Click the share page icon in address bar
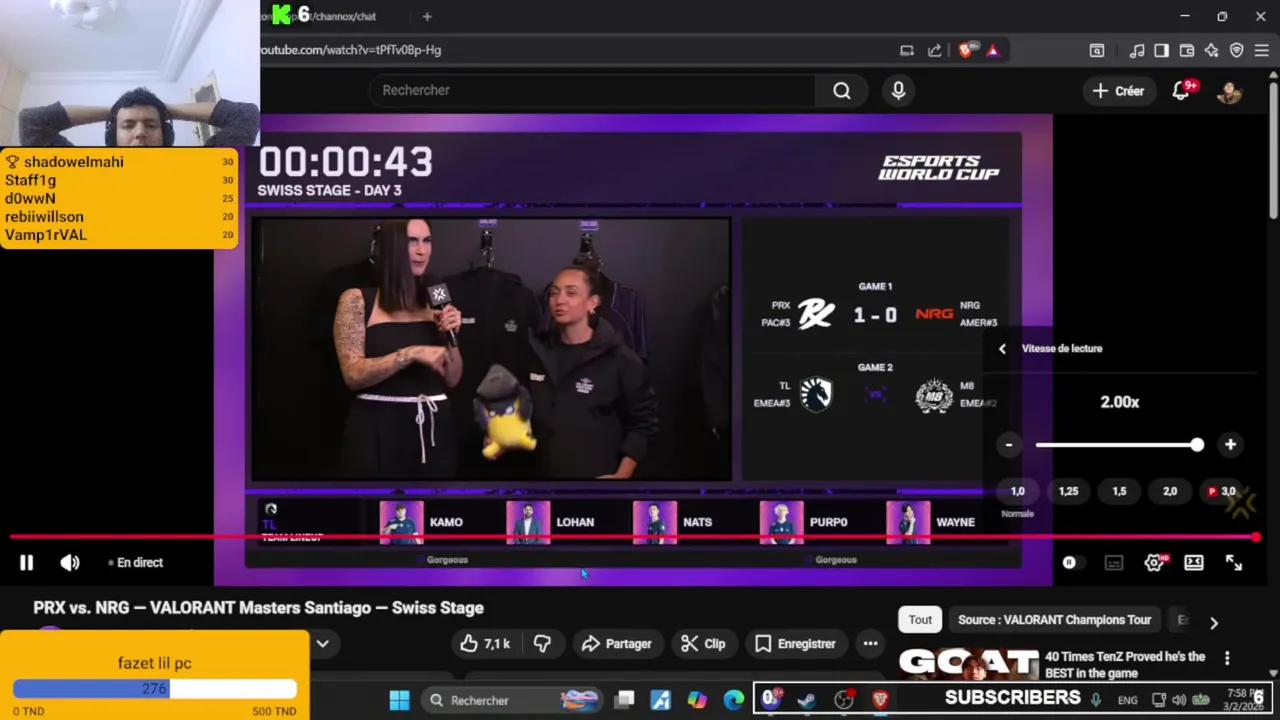The width and height of the screenshot is (1280, 720). point(934,50)
